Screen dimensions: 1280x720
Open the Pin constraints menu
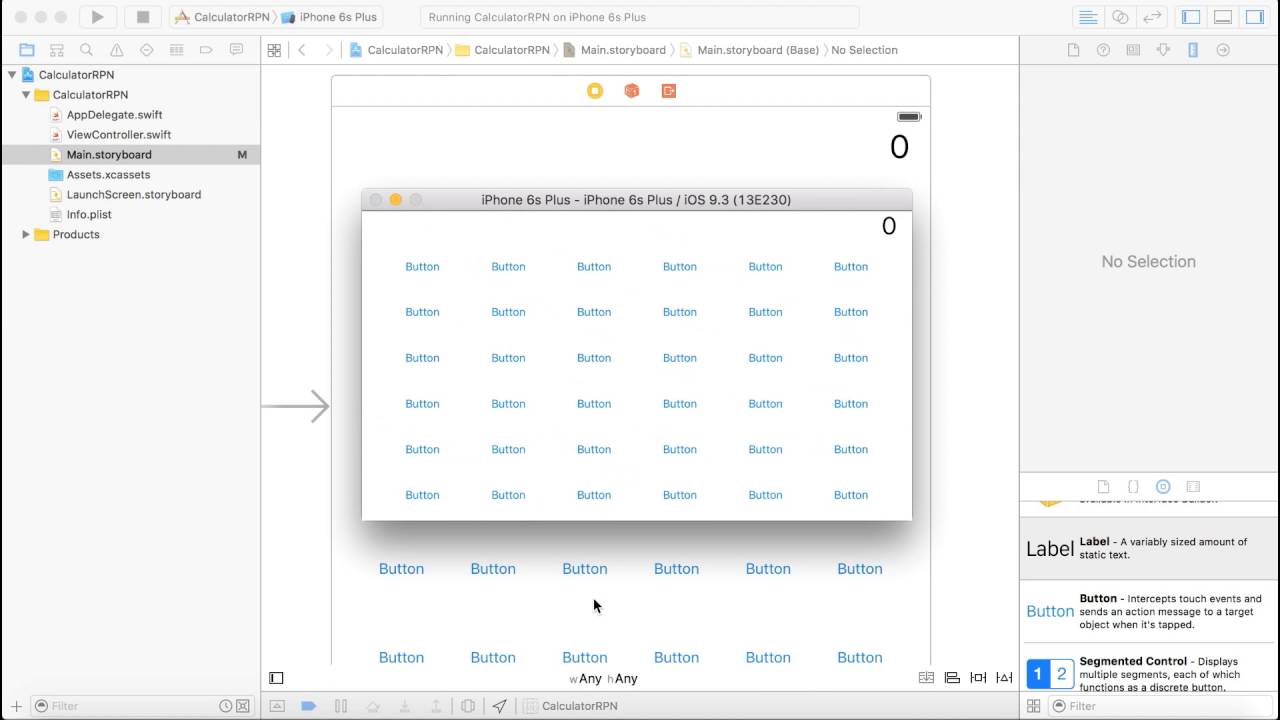pos(979,678)
